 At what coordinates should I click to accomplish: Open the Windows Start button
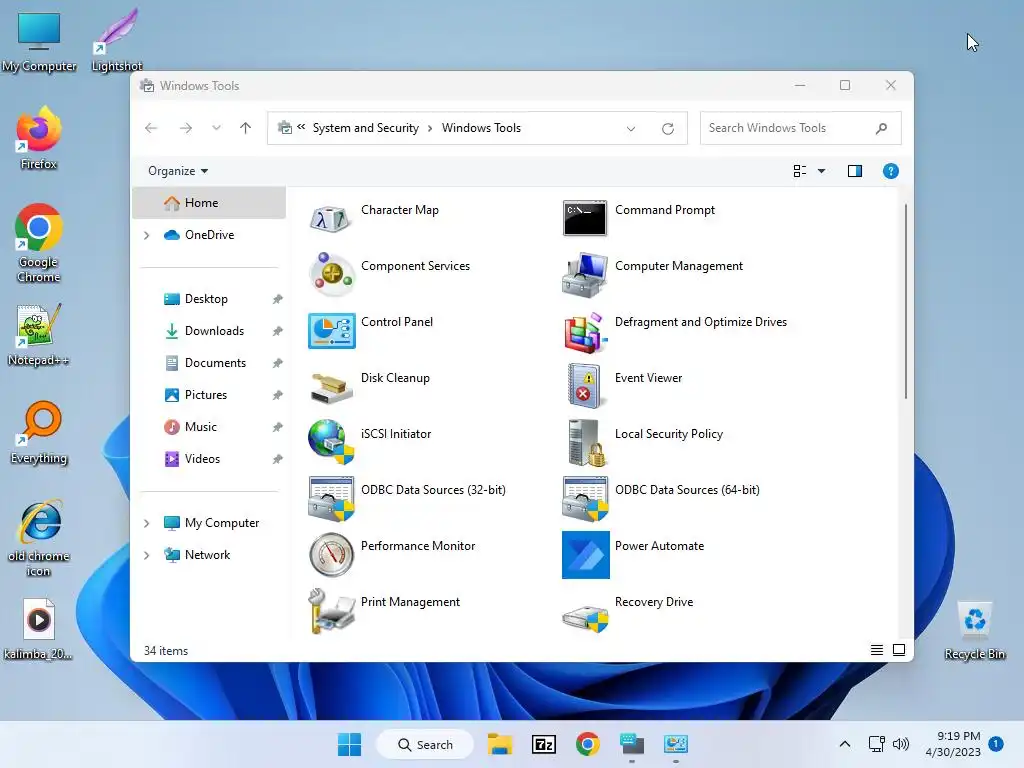[349, 744]
